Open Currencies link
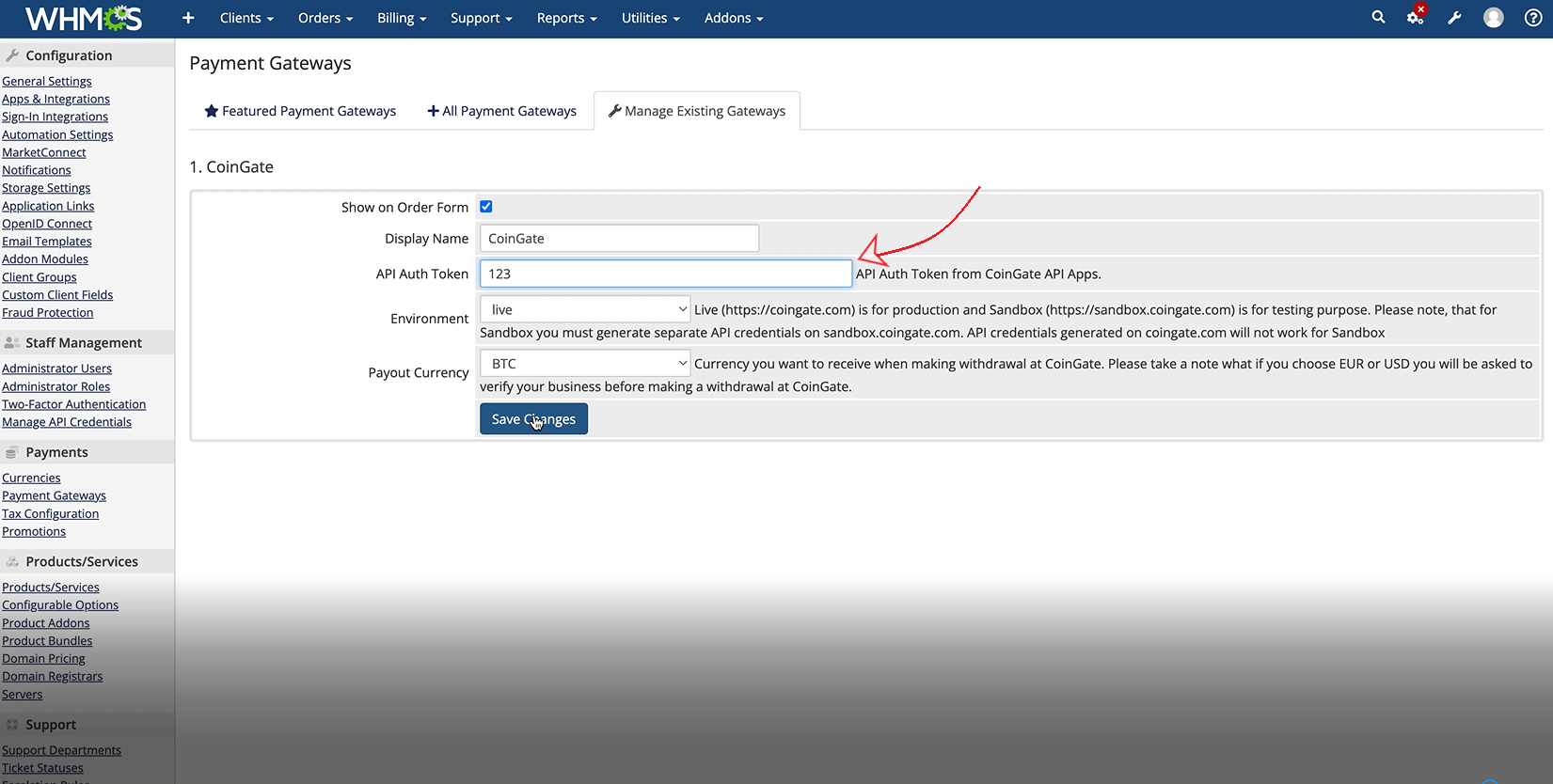 pyautogui.click(x=31, y=478)
